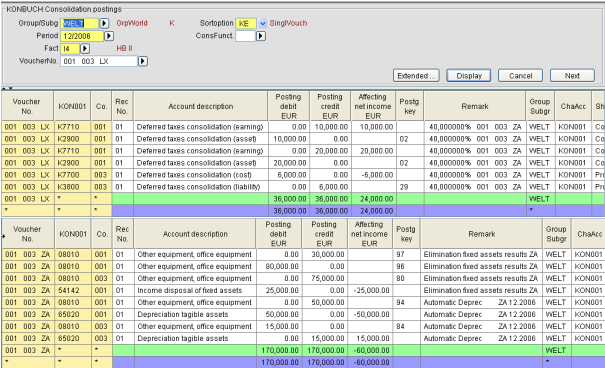
Task: Click posting key 84 cell
Action: pos(406,326)
